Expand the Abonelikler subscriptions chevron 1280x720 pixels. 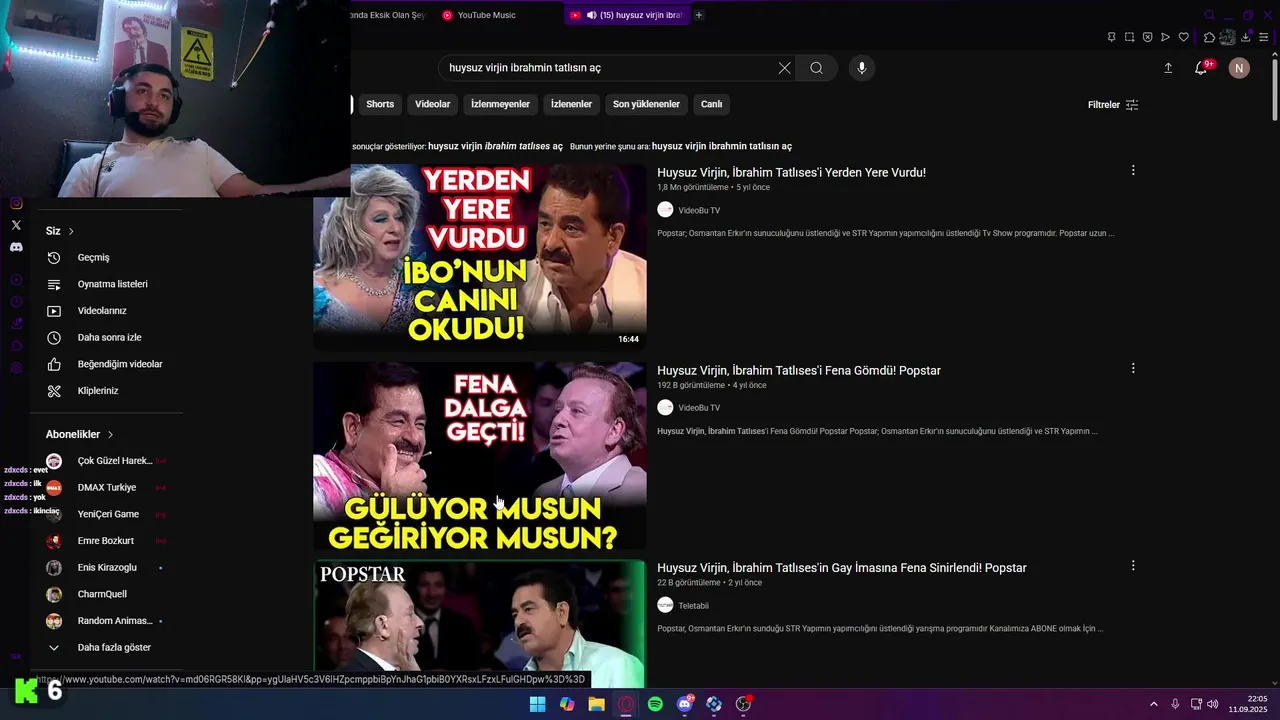110,435
